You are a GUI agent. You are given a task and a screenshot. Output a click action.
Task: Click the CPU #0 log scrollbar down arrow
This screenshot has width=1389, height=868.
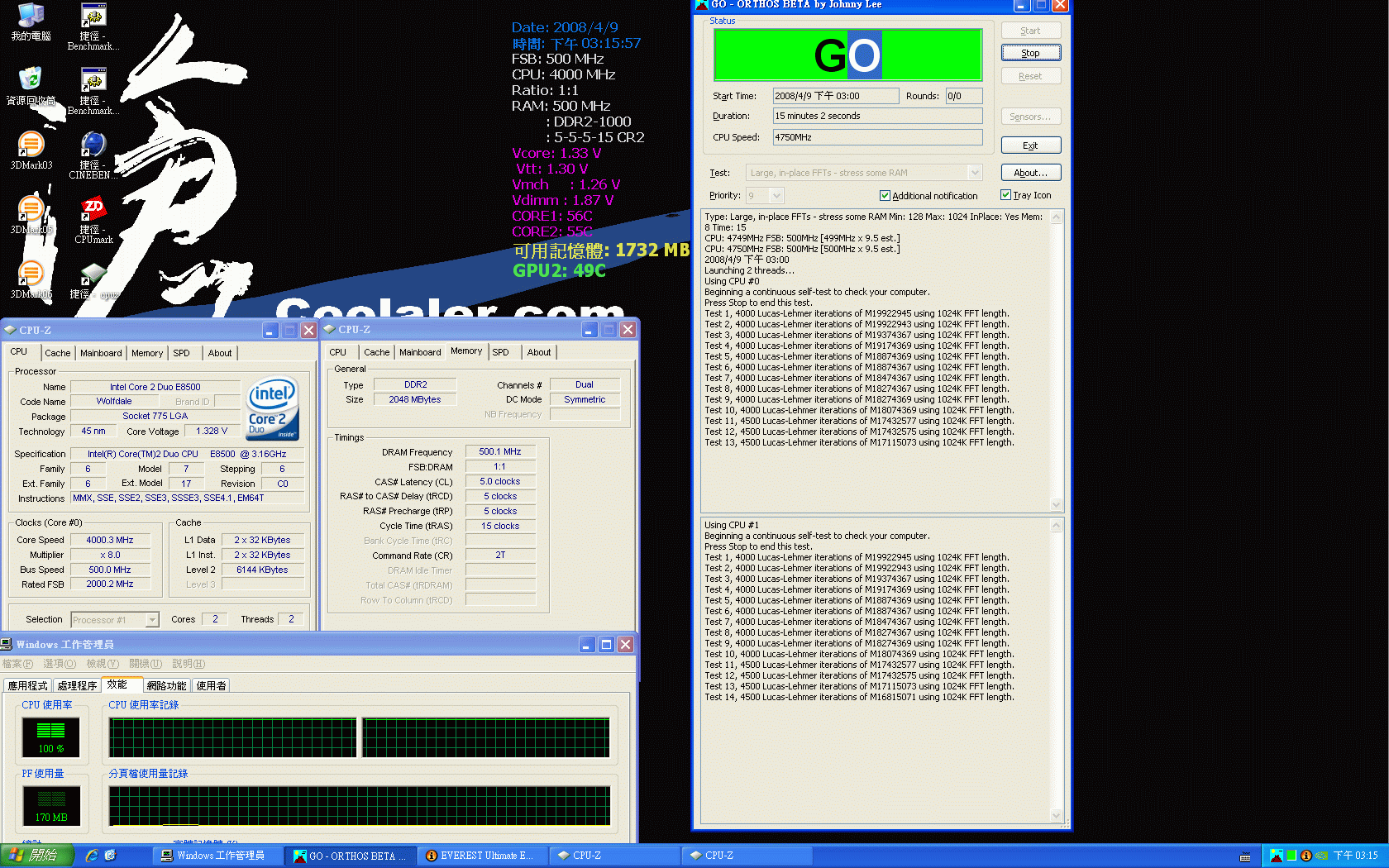[x=1056, y=503]
